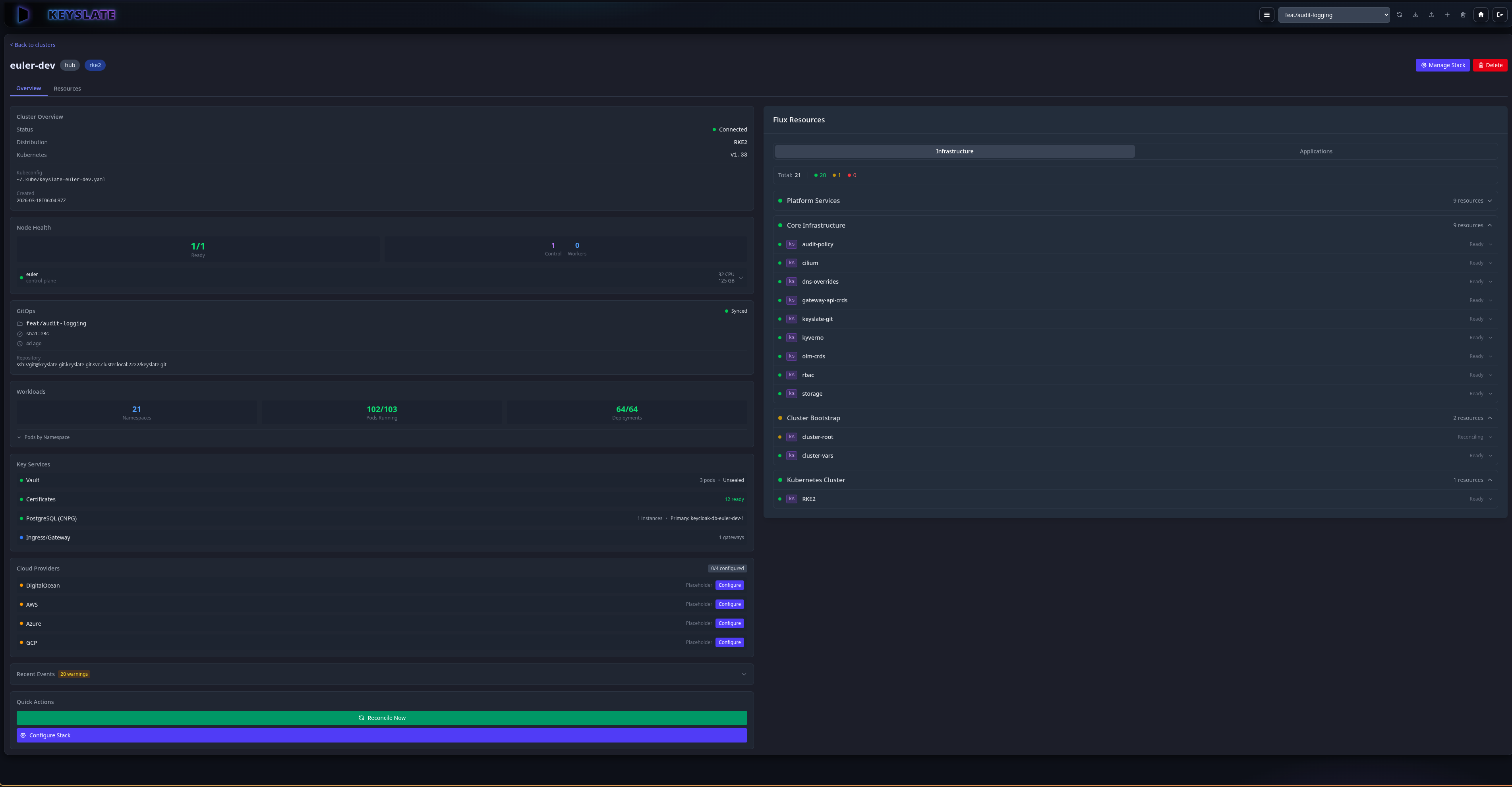Click the Back to clusters link
Image resolution: width=1512 pixels, height=787 pixels.
33,44
